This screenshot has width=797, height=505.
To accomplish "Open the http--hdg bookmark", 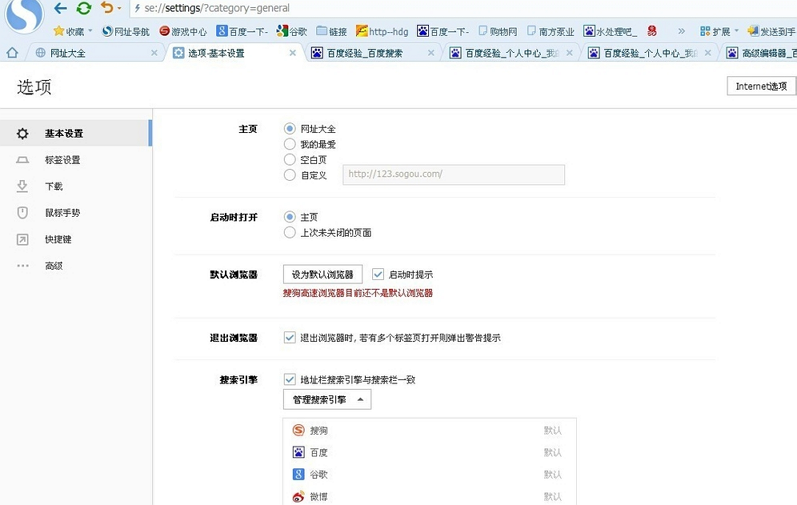I will coord(382,31).
